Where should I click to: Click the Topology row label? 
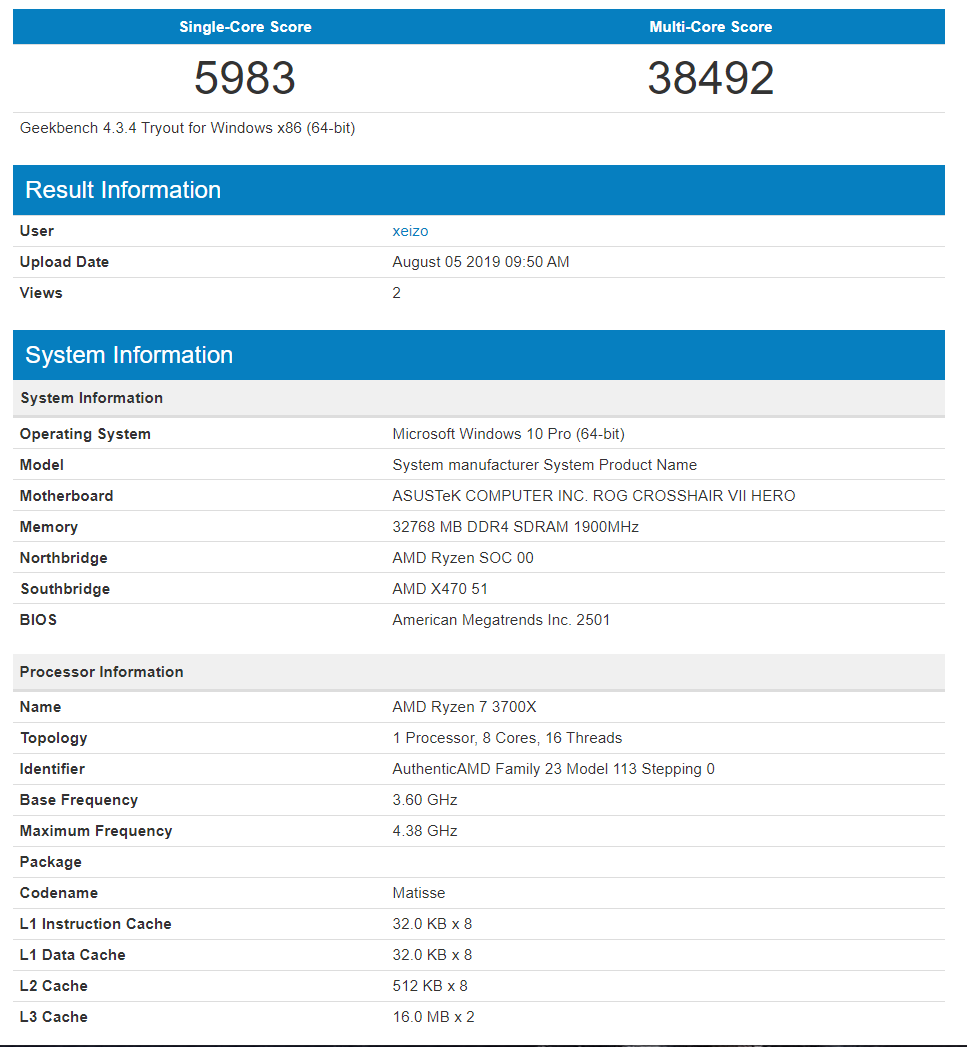(x=53, y=738)
